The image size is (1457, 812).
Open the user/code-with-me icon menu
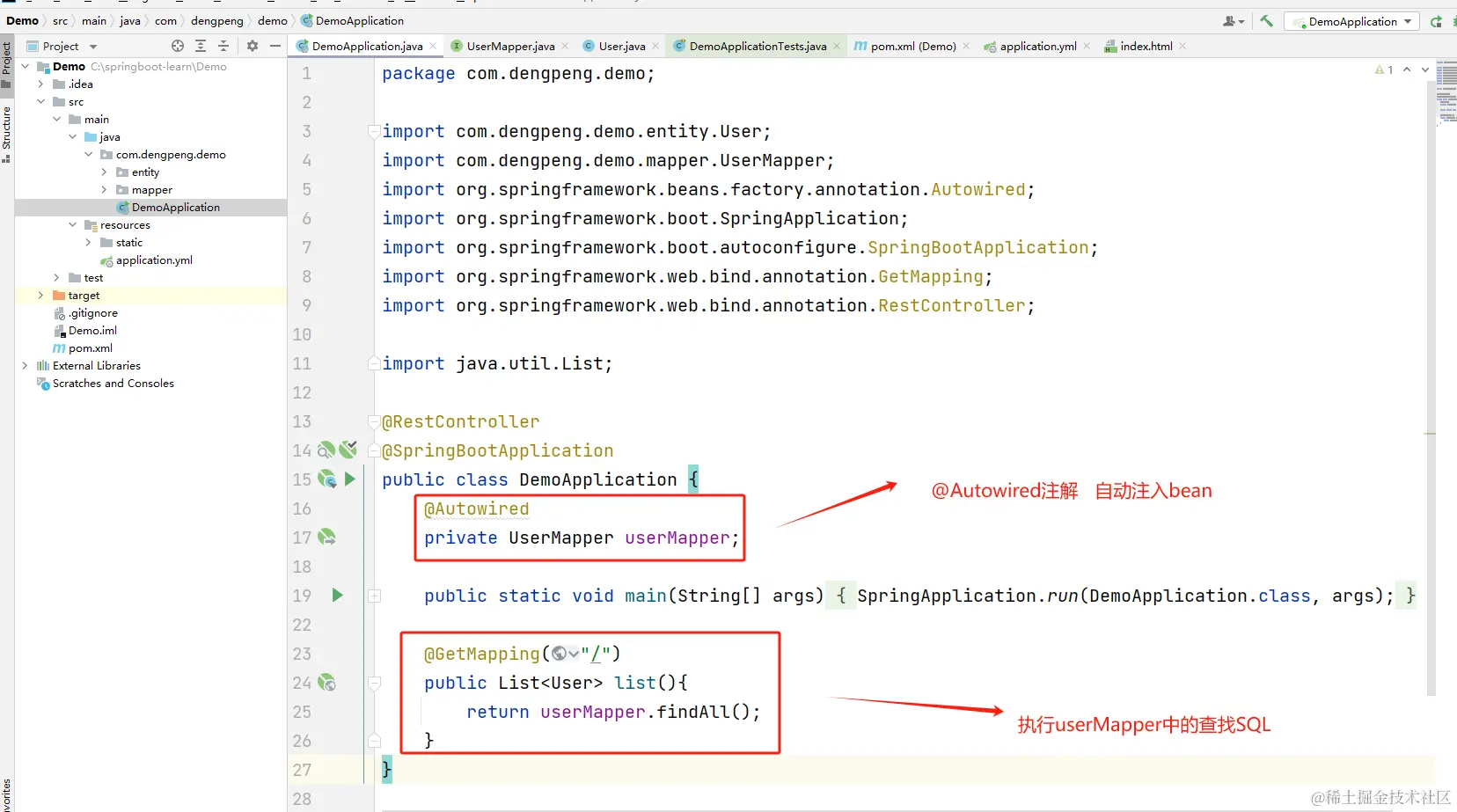[1234, 21]
